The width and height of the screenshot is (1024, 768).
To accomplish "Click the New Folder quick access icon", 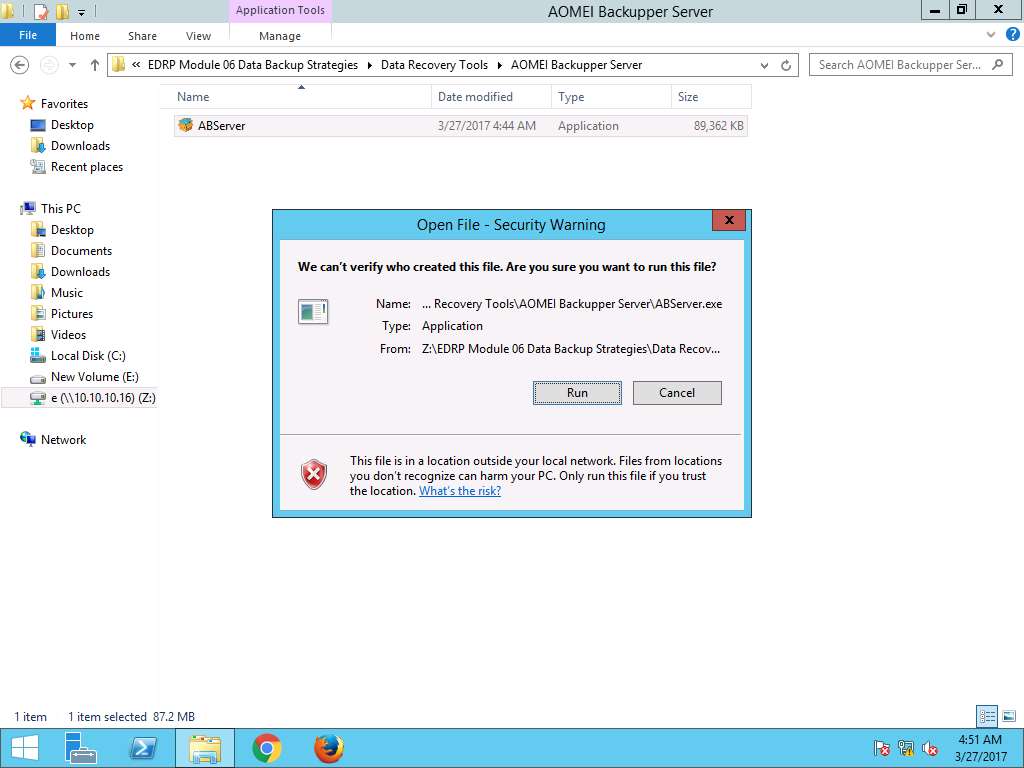I will pos(62,11).
